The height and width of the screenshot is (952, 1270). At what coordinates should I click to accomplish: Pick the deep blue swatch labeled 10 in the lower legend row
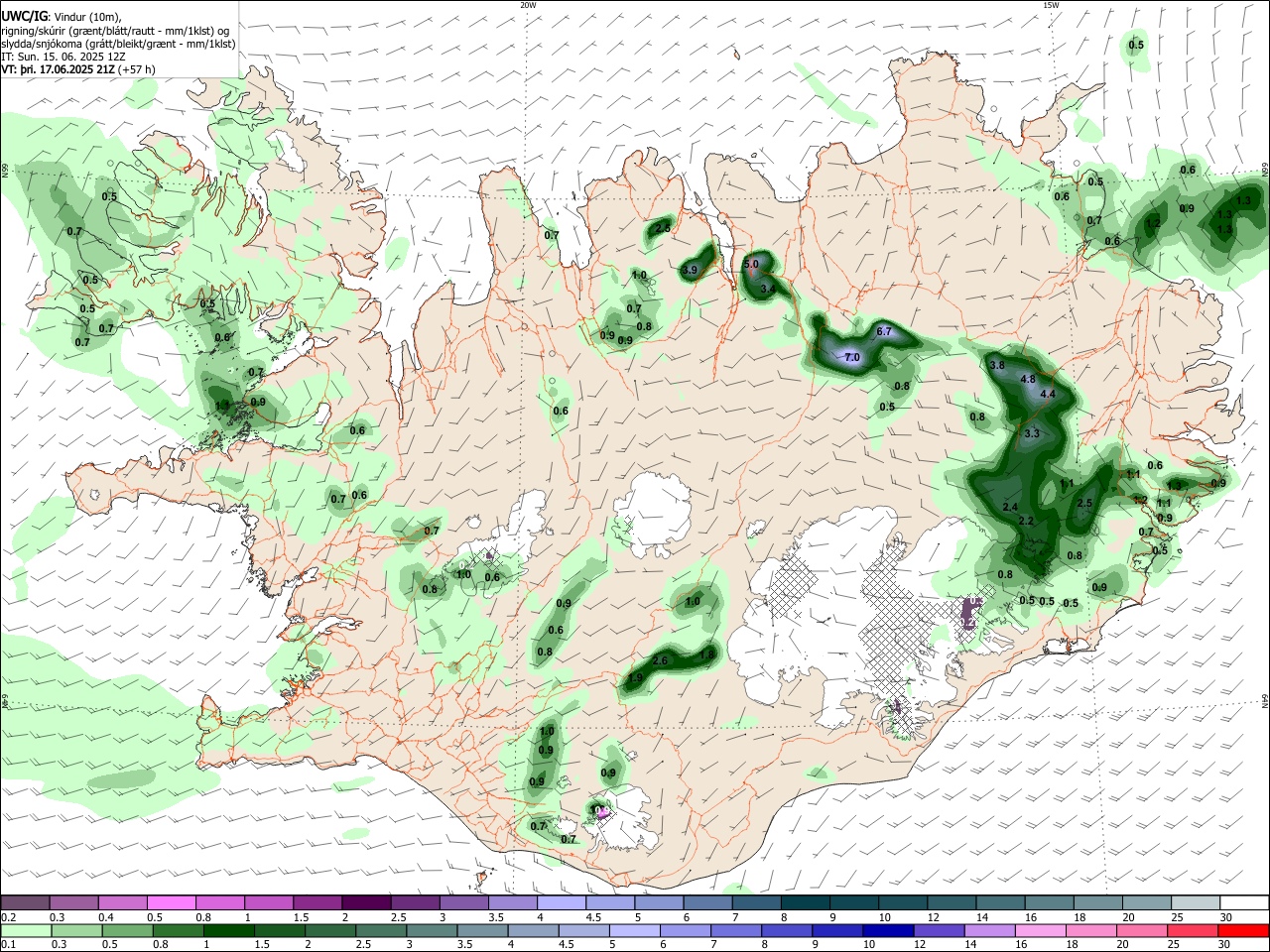pyautogui.click(x=887, y=931)
